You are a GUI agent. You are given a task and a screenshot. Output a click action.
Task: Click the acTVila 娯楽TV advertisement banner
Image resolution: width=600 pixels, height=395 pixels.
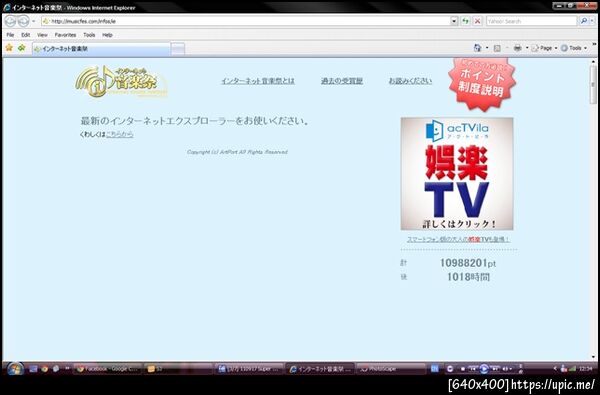pos(457,173)
